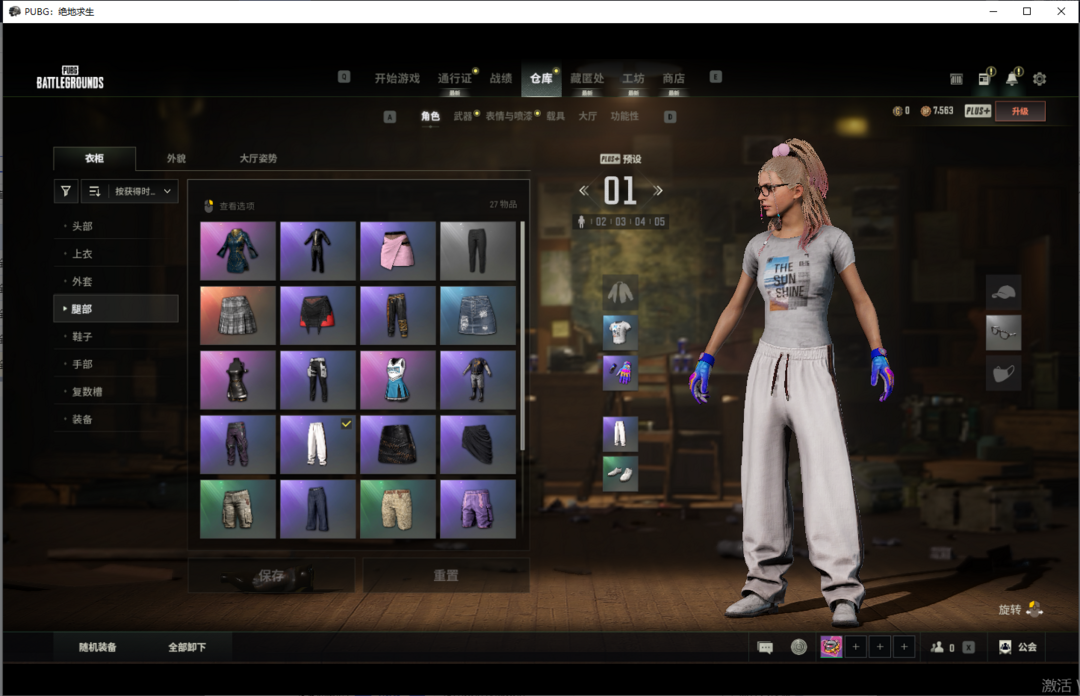Viewport: 1080px width, 696px height.
Task: Switch to preset 02
Action: tap(601, 222)
